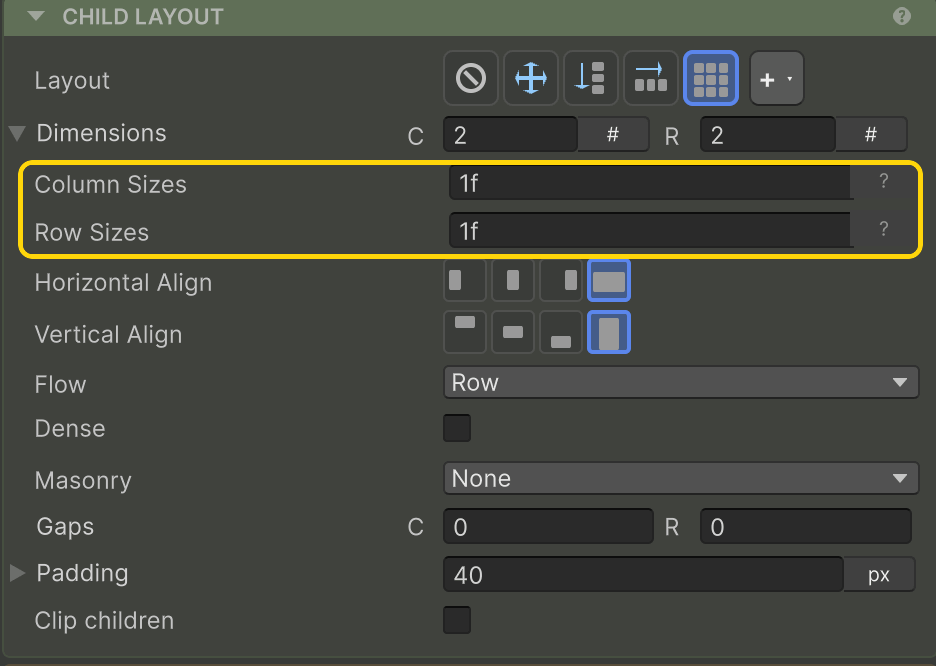Image resolution: width=936 pixels, height=666 pixels.
Task: Collapse the Child Layout section
Action: (36, 16)
